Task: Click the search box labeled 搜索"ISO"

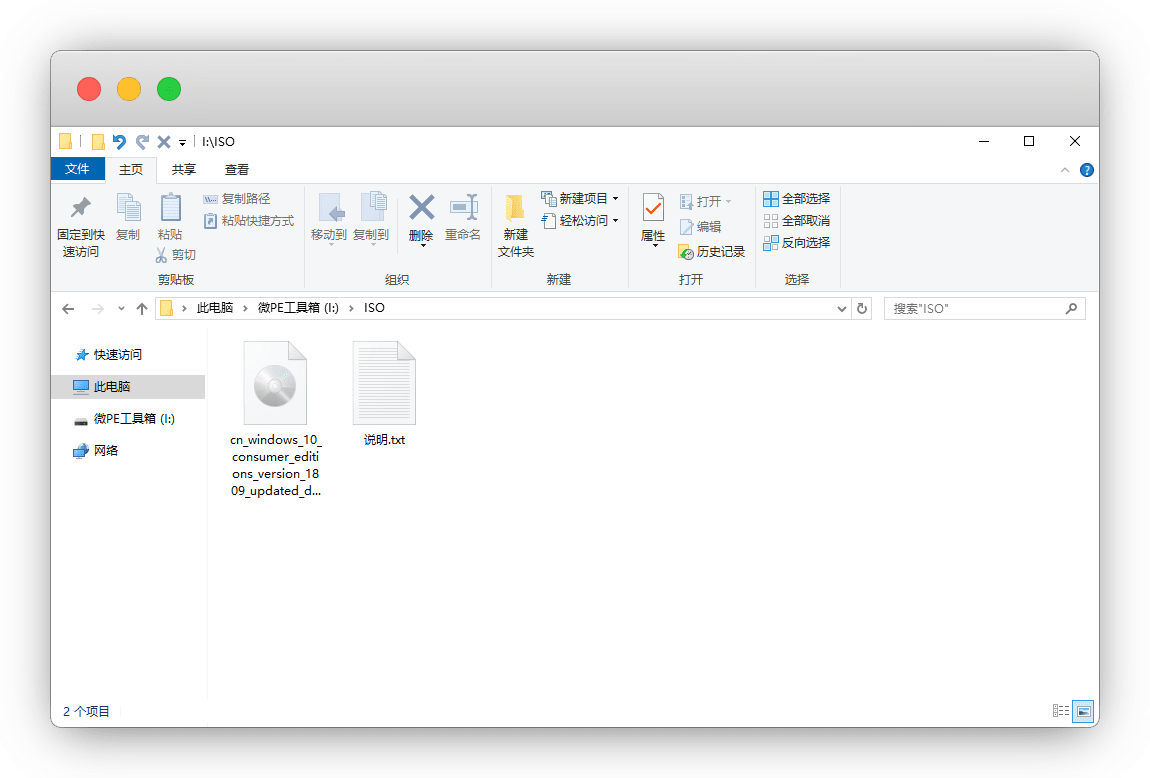Action: click(x=975, y=309)
